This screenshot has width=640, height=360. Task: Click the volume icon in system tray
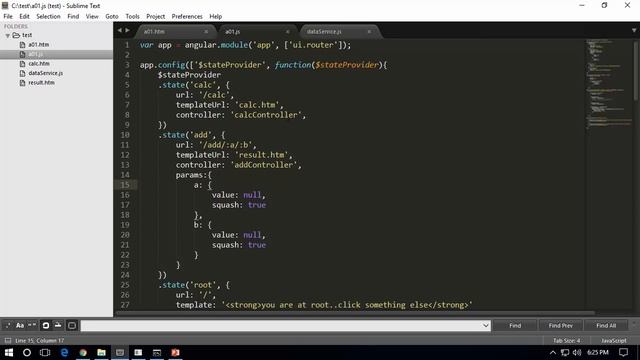coord(577,352)
